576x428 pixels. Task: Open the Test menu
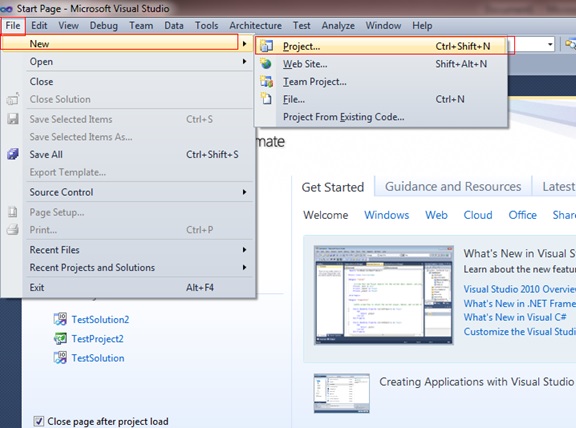[302, 26]
